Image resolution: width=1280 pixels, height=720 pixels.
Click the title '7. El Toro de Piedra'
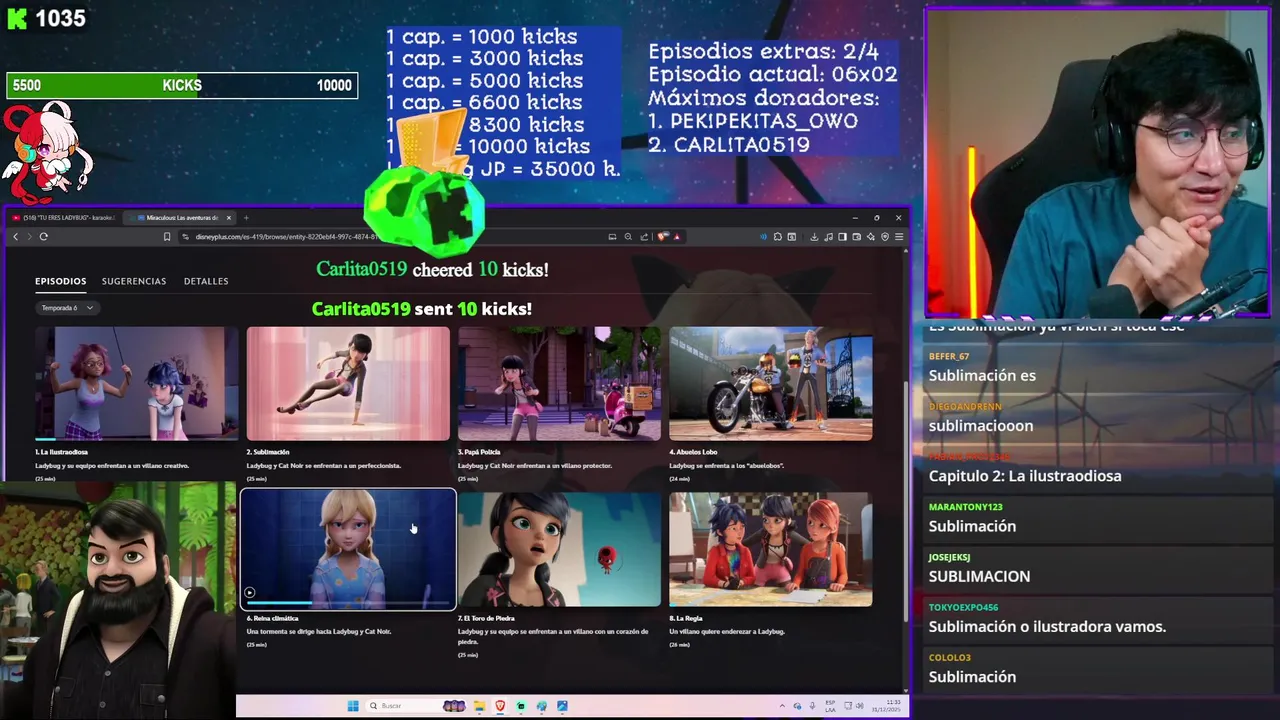pos(487,618)
